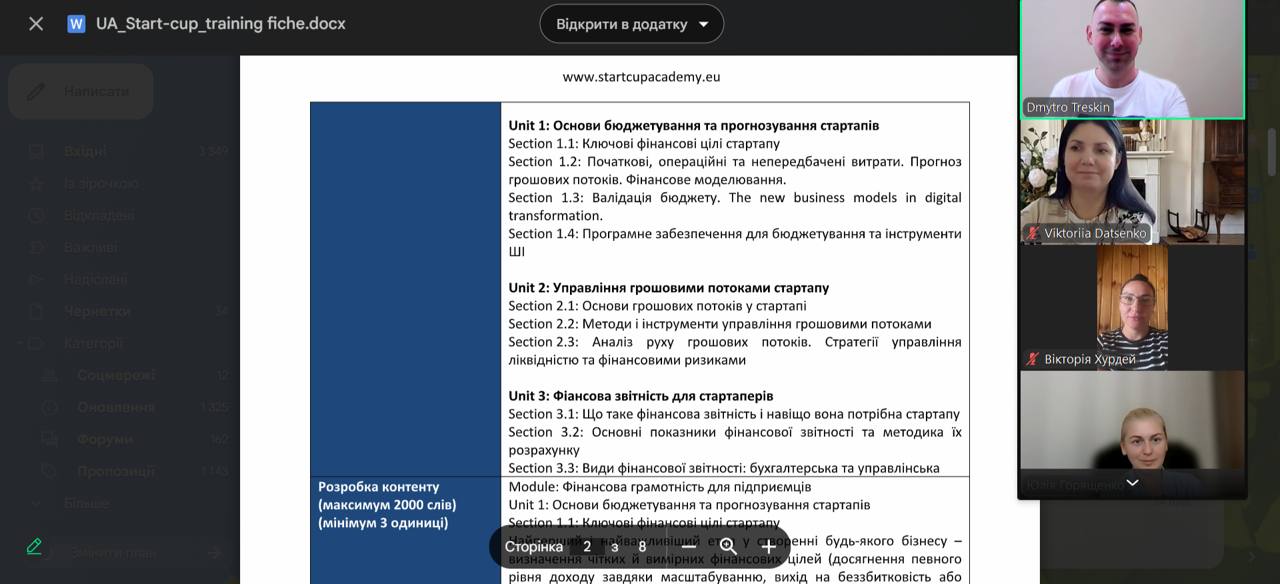Open the "Надіслані" sent folder
The width and height of the screenshot is (1280, 584).
[x=96, y=279]
